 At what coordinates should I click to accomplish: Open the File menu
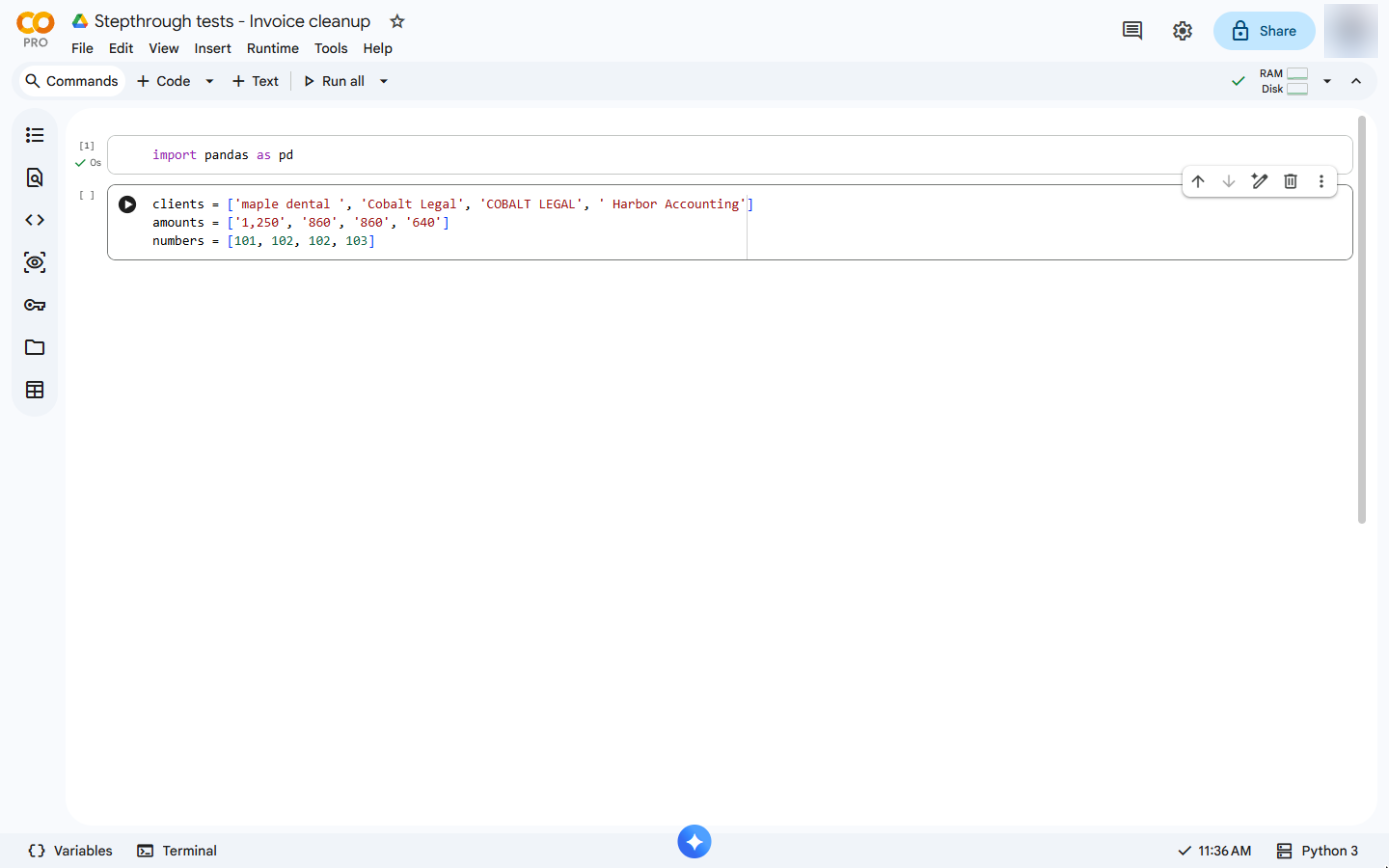[x=82, y=48]
